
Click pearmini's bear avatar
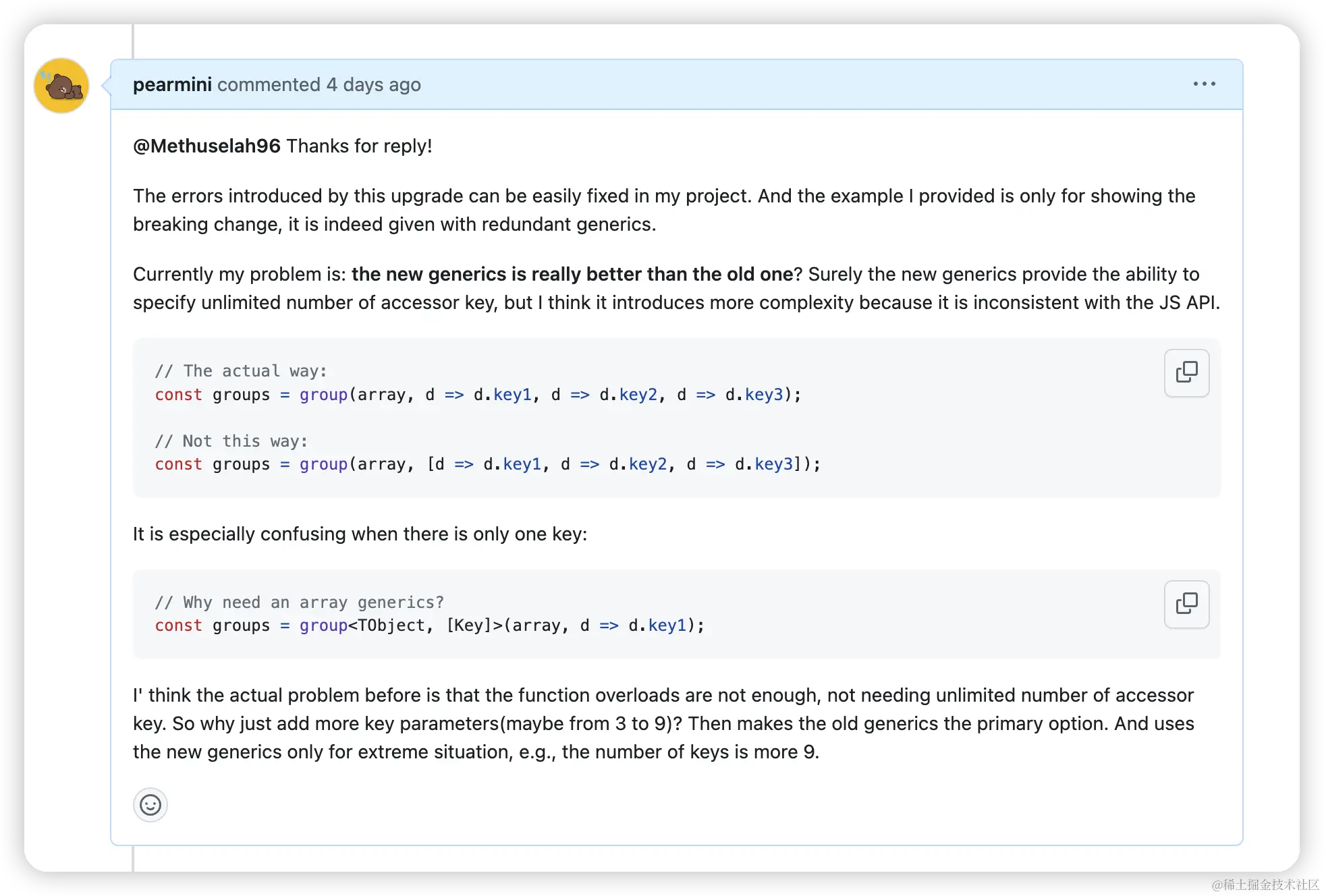[x=61, y=86]
